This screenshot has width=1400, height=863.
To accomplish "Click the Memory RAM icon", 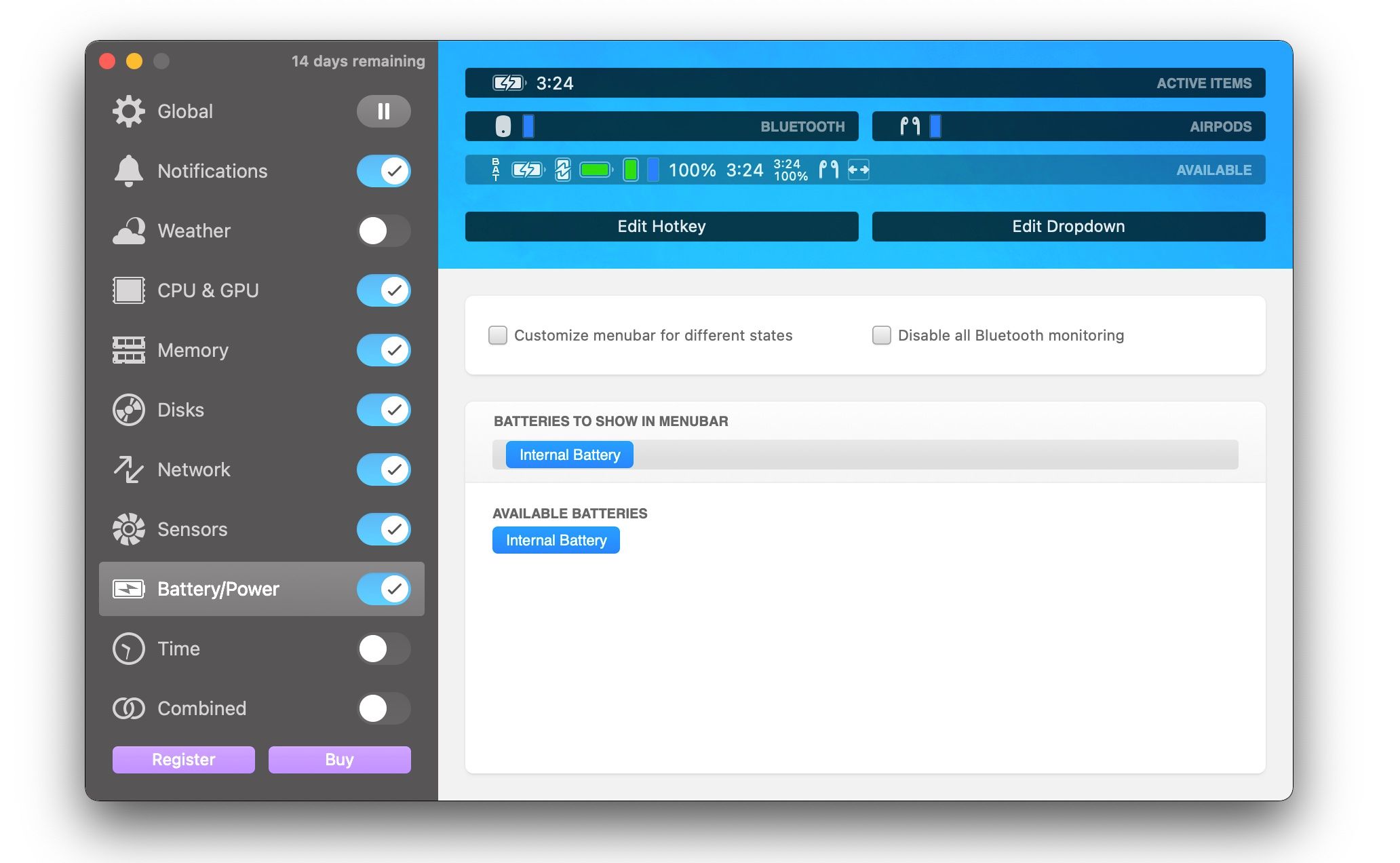I will (130, 350).
